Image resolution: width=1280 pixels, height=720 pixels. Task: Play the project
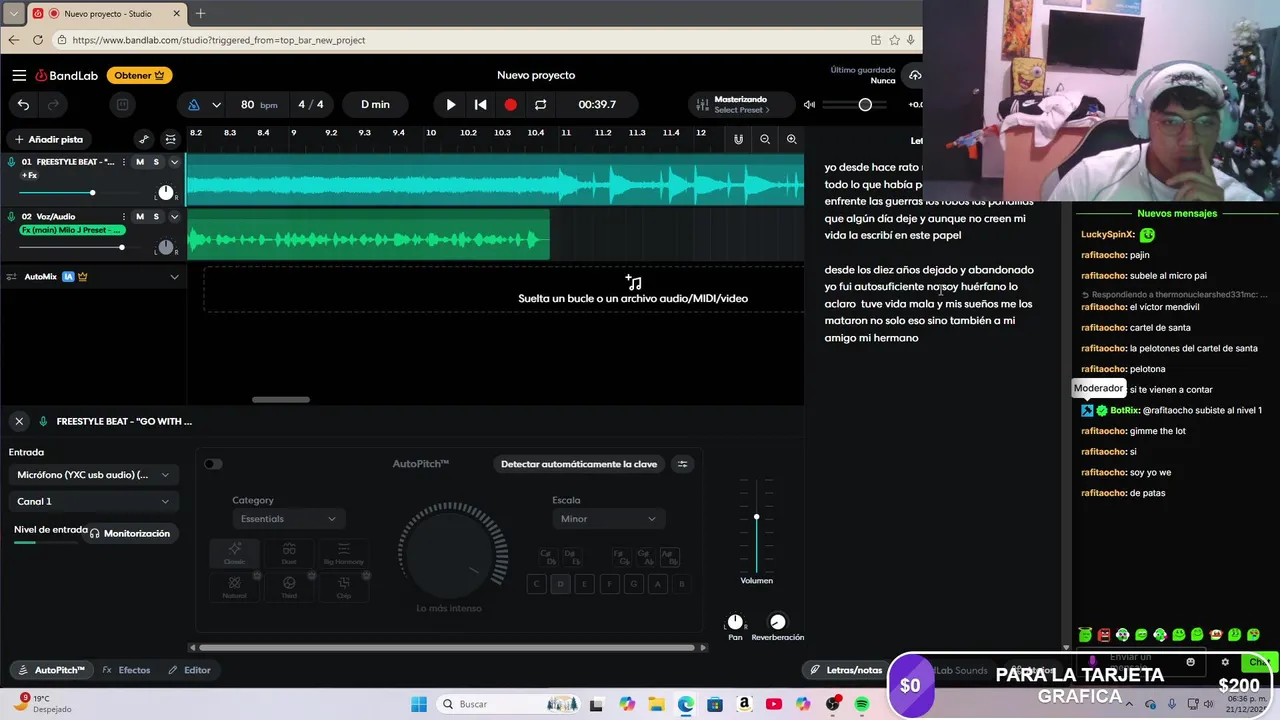450,104
